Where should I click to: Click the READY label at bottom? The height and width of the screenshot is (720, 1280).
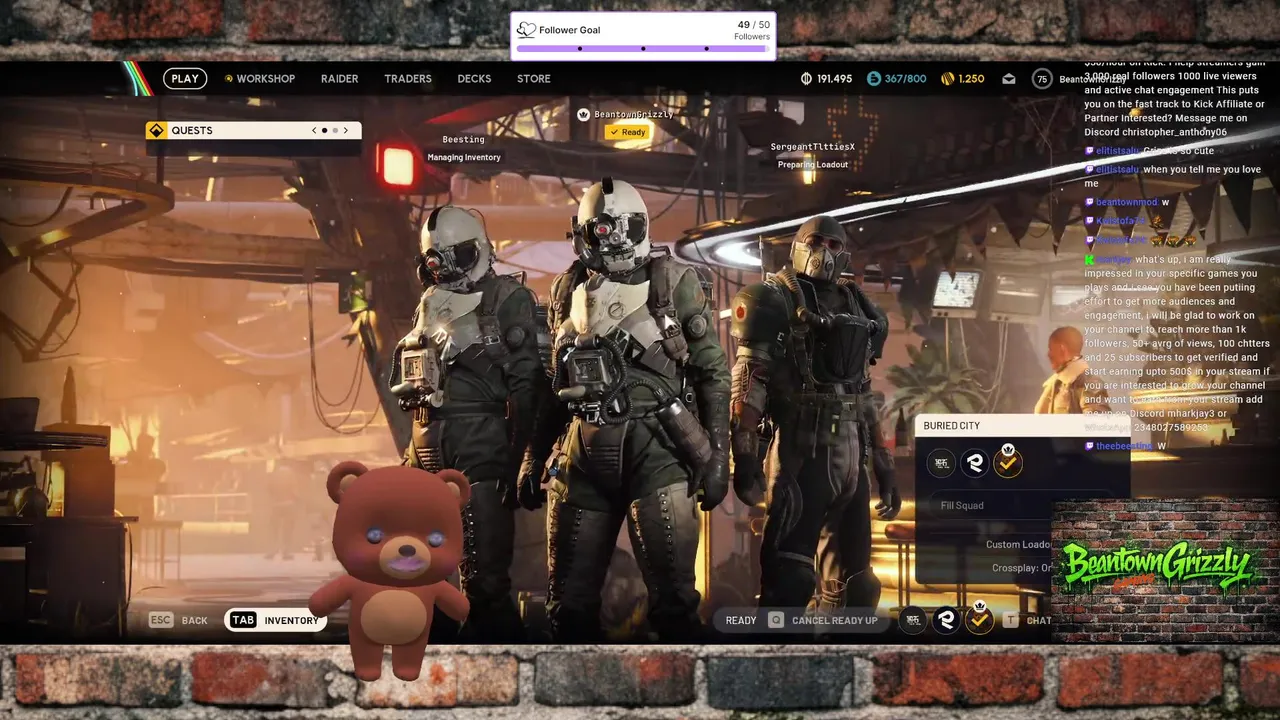click(741, 620)
